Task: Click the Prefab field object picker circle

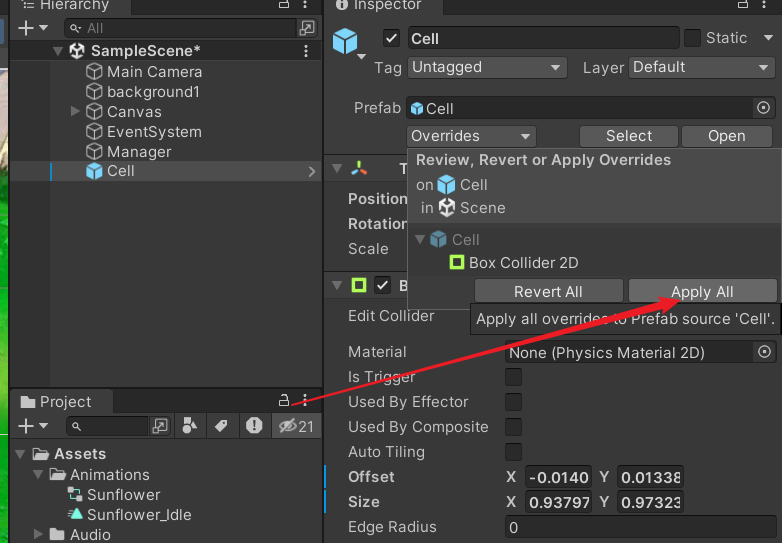Action: click(763, 108)
